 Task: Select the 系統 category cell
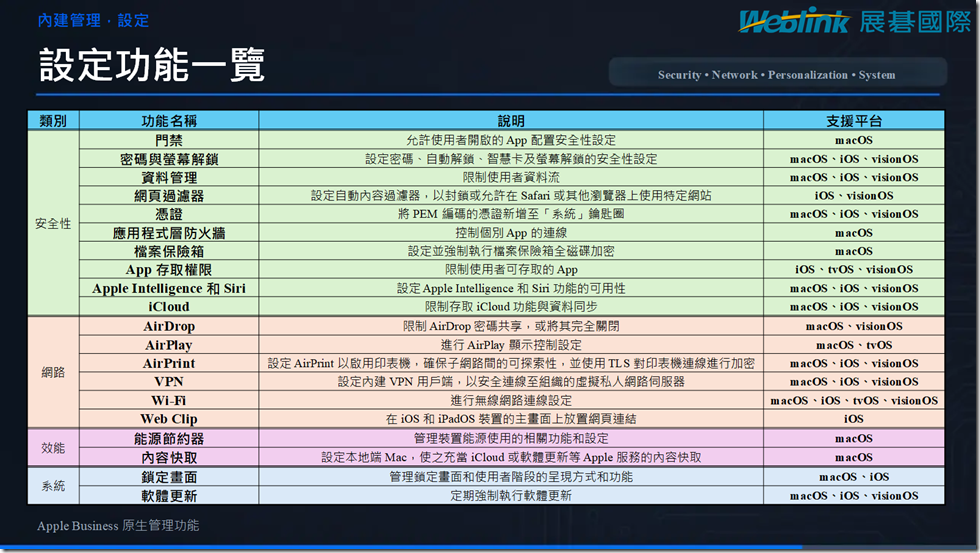click(53, 486)
